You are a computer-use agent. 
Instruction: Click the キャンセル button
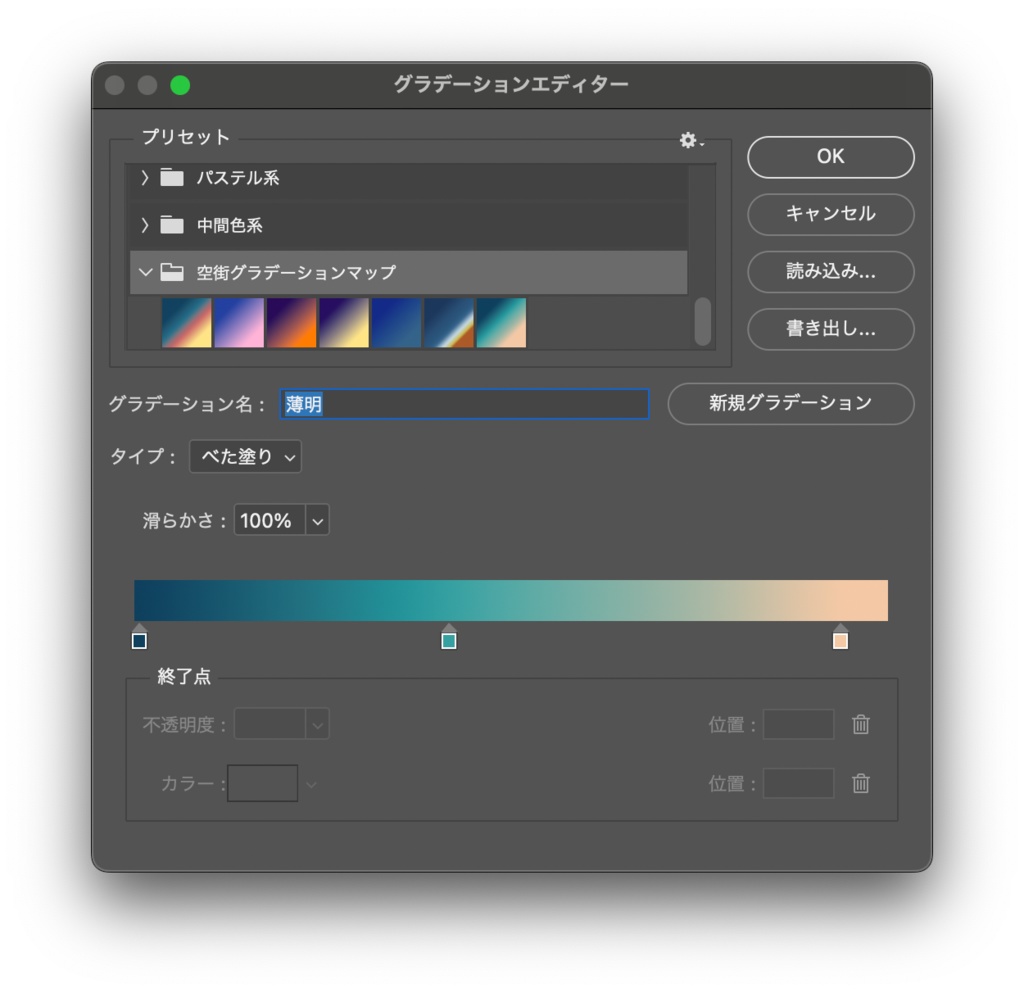tap(831, 214)
